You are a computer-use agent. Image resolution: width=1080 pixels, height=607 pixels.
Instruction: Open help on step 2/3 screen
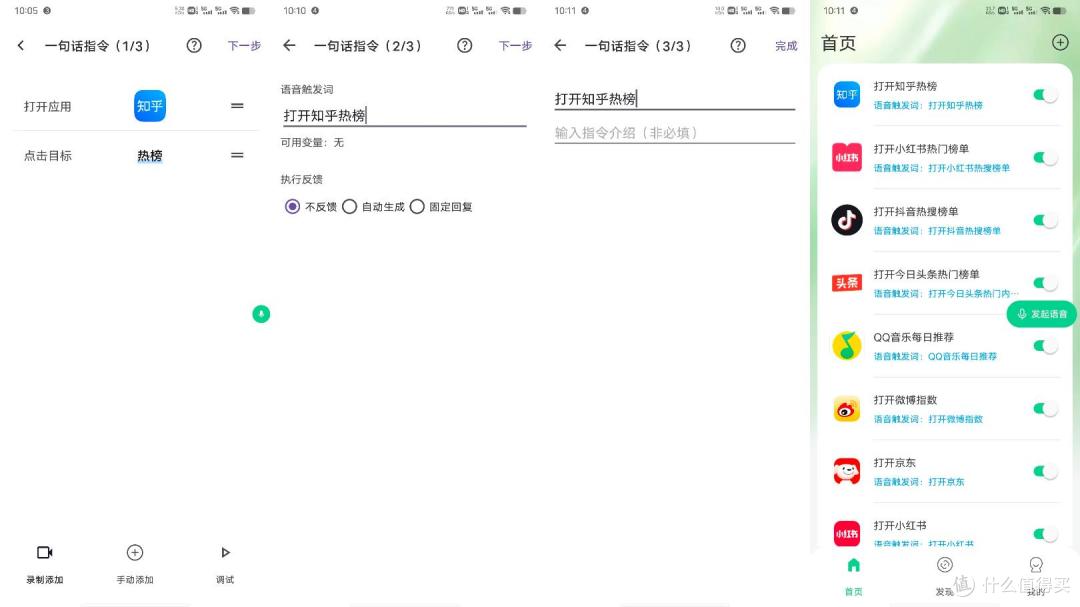(x=465, y=45)
